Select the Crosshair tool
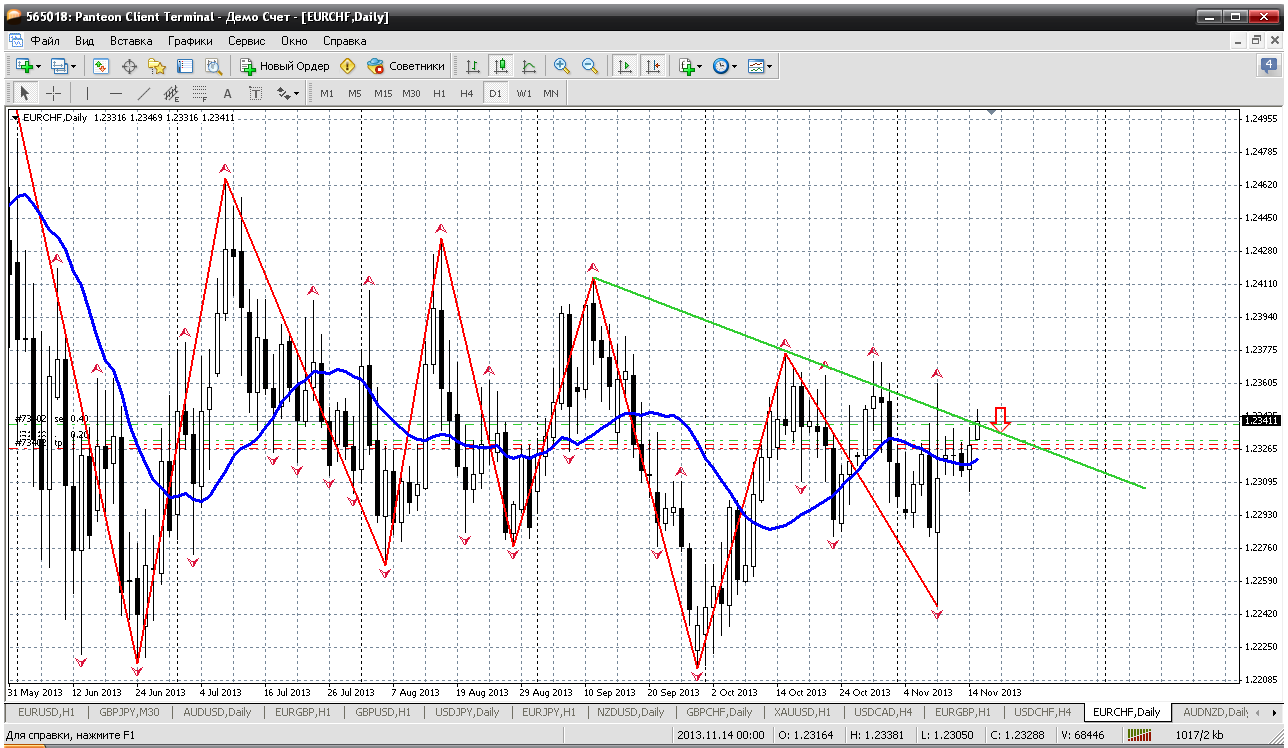The image size is (1288, 748). point(53,93)
